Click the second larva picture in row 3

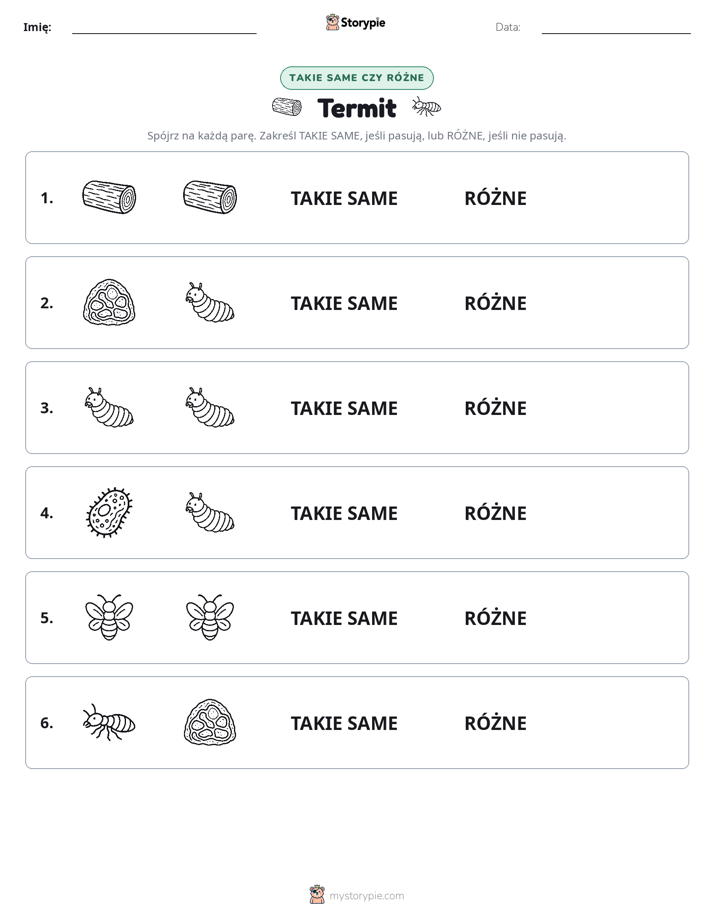pyautogui.click(x=210, y=407)
